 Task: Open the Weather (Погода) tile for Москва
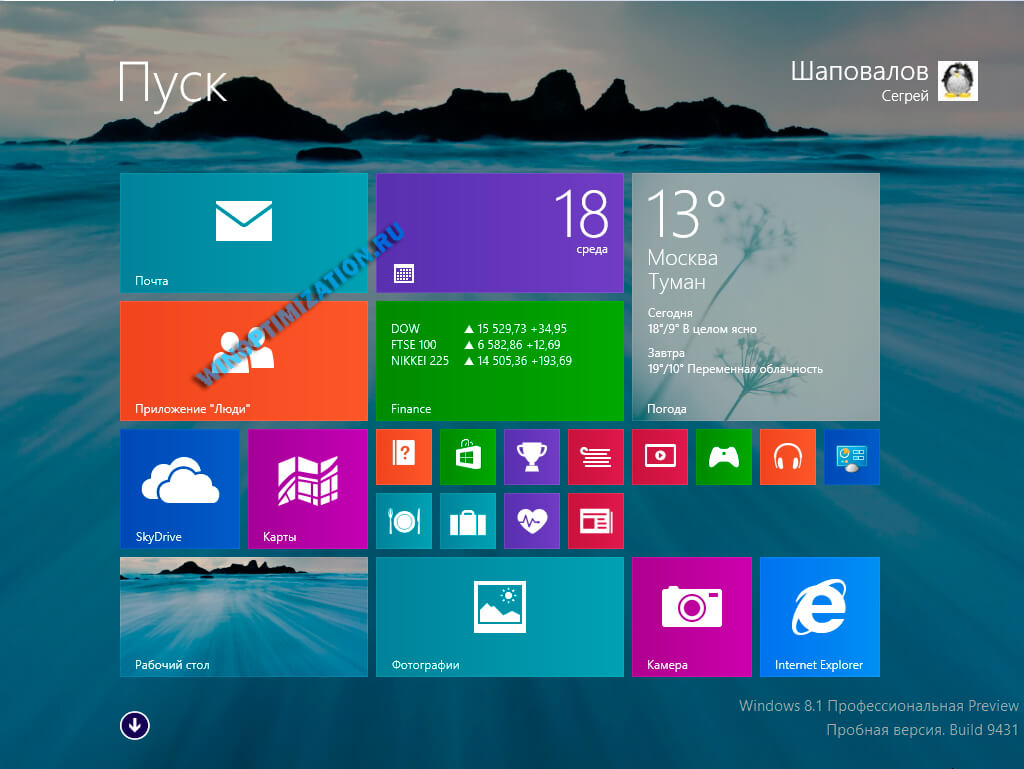click(755, 296)
